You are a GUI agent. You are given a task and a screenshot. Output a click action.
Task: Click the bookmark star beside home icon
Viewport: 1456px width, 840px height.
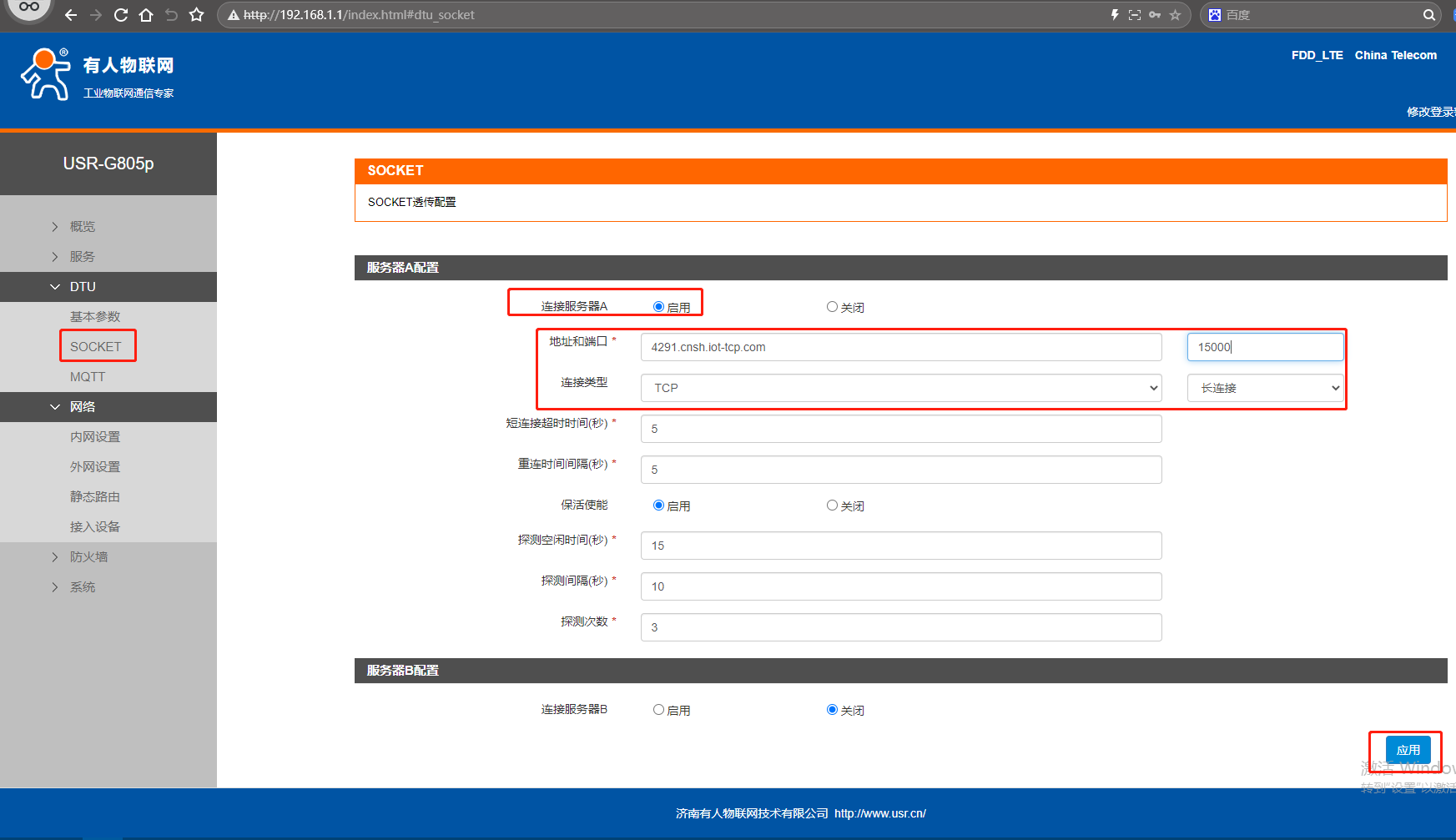197,15
